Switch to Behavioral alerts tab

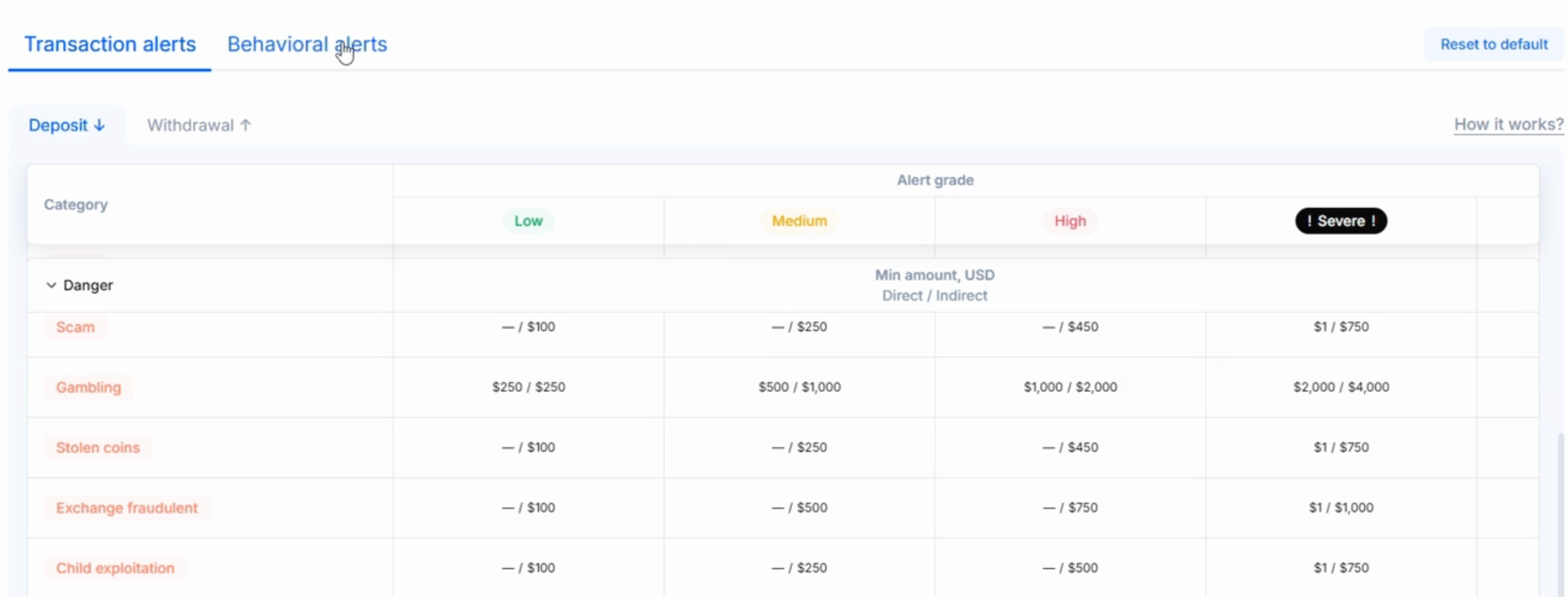click(307, 45)
